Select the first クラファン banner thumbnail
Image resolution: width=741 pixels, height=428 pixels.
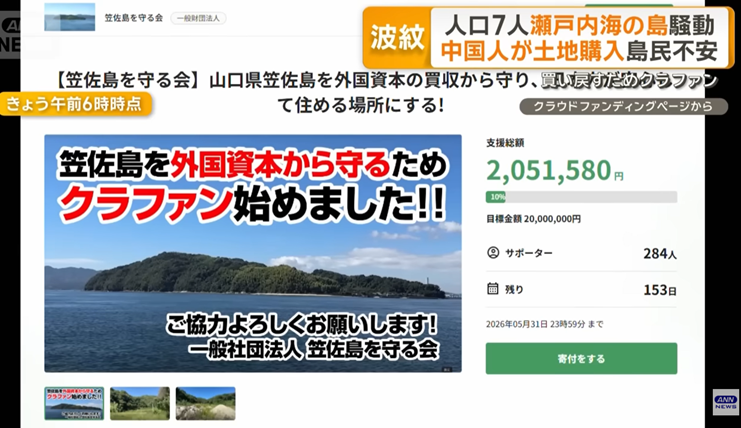[x=74, y=403]
